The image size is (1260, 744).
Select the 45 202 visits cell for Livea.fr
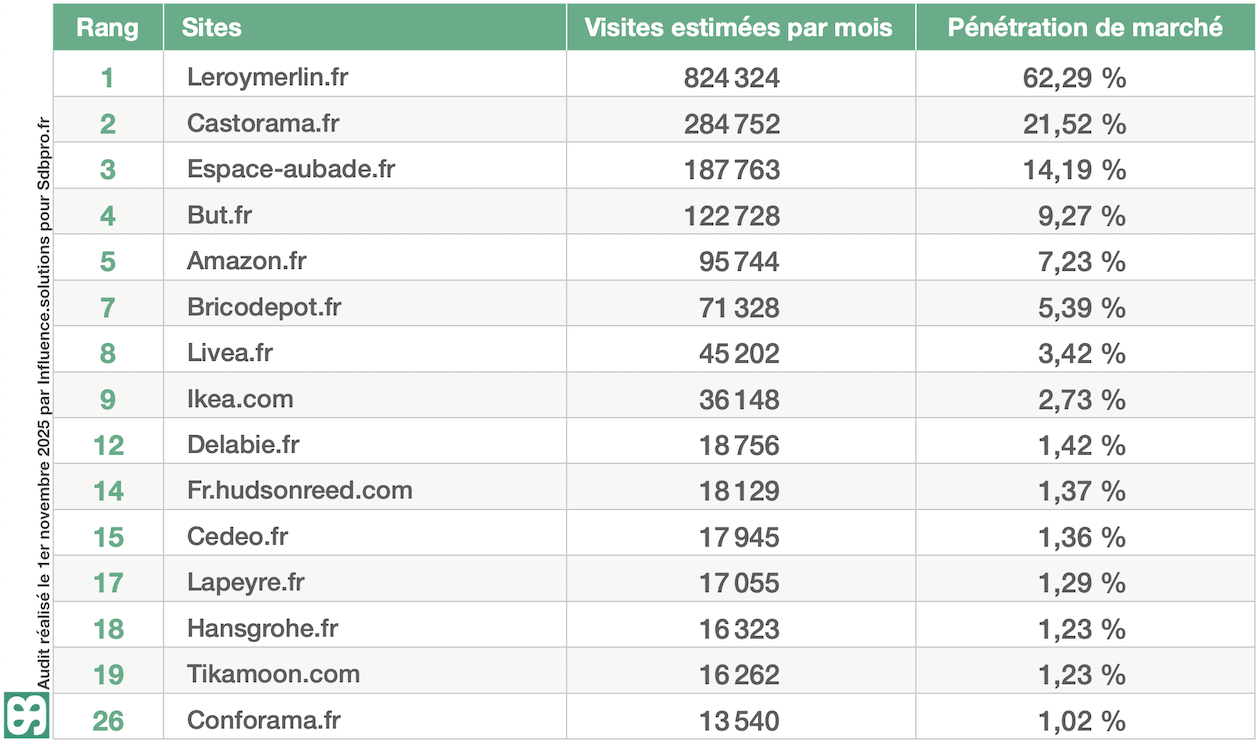(739, 353)
